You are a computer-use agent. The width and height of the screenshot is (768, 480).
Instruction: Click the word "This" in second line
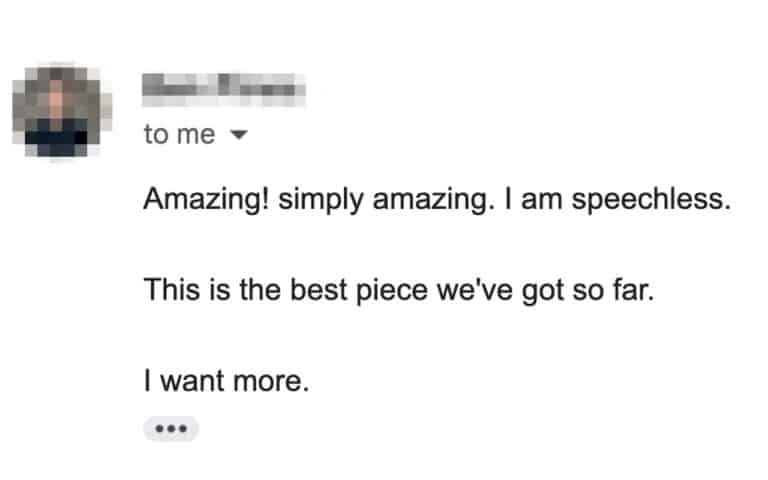[x=172, y=291]
